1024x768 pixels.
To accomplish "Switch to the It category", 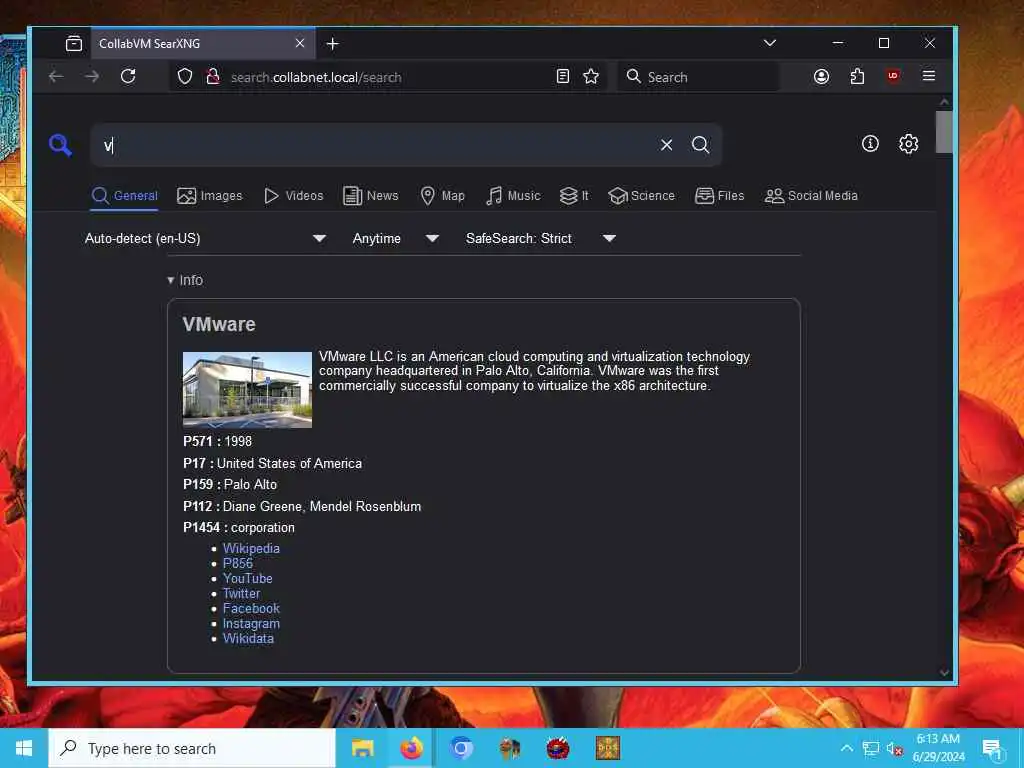I will (574, 196).
